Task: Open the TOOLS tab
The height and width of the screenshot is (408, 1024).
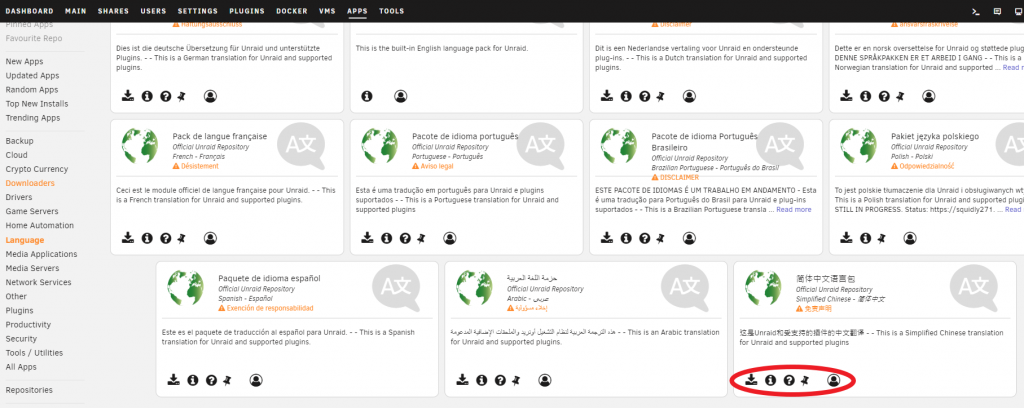Action: [391, 11]
